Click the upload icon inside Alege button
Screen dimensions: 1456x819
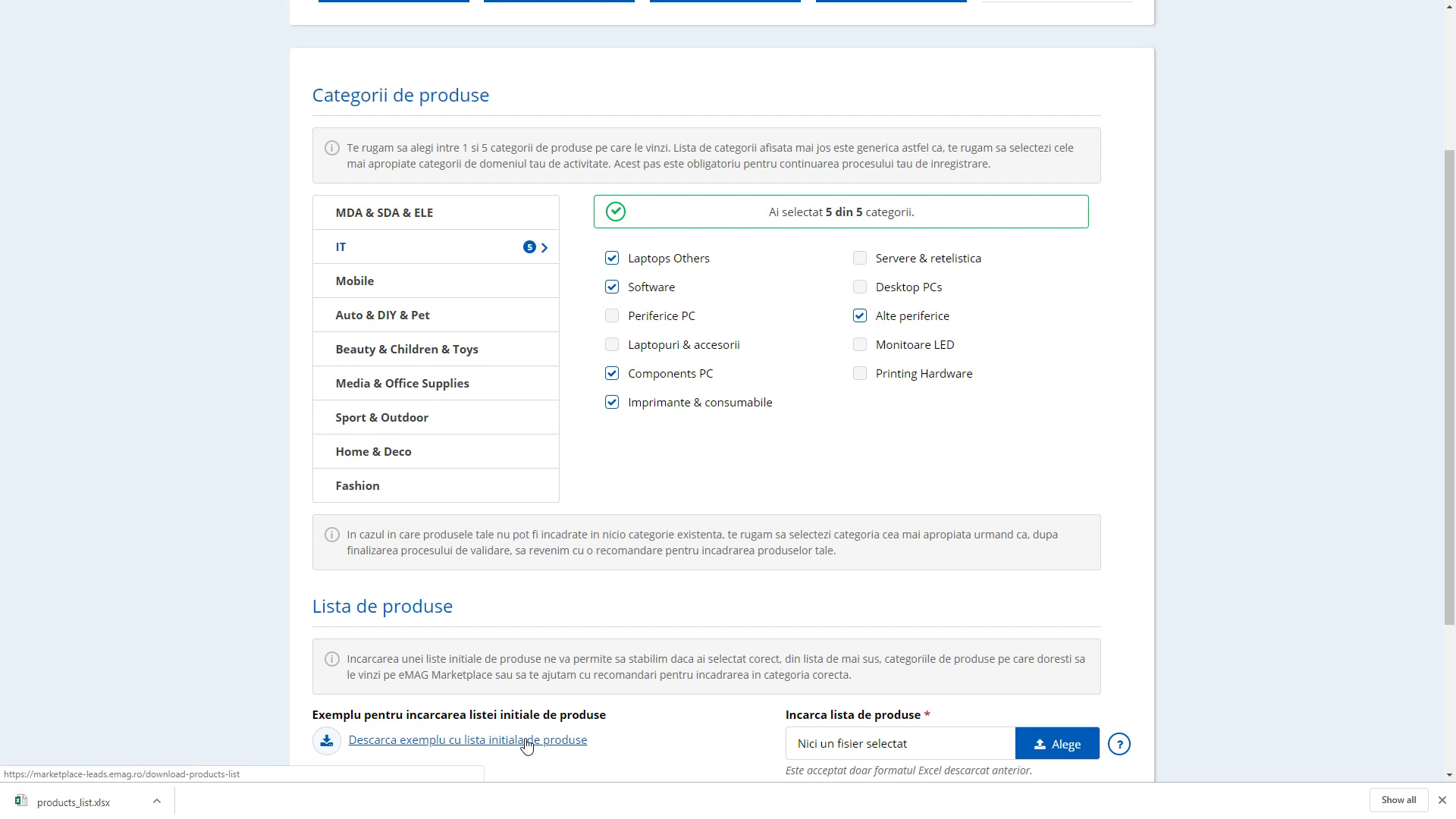tap(1040, 744)
